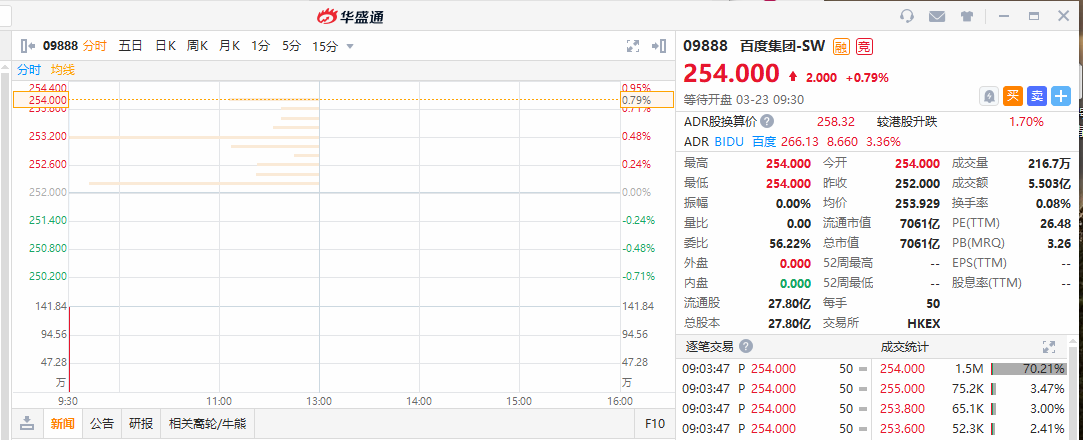Click the F10 company info button
1083x440 pixels.
(655, 424)
